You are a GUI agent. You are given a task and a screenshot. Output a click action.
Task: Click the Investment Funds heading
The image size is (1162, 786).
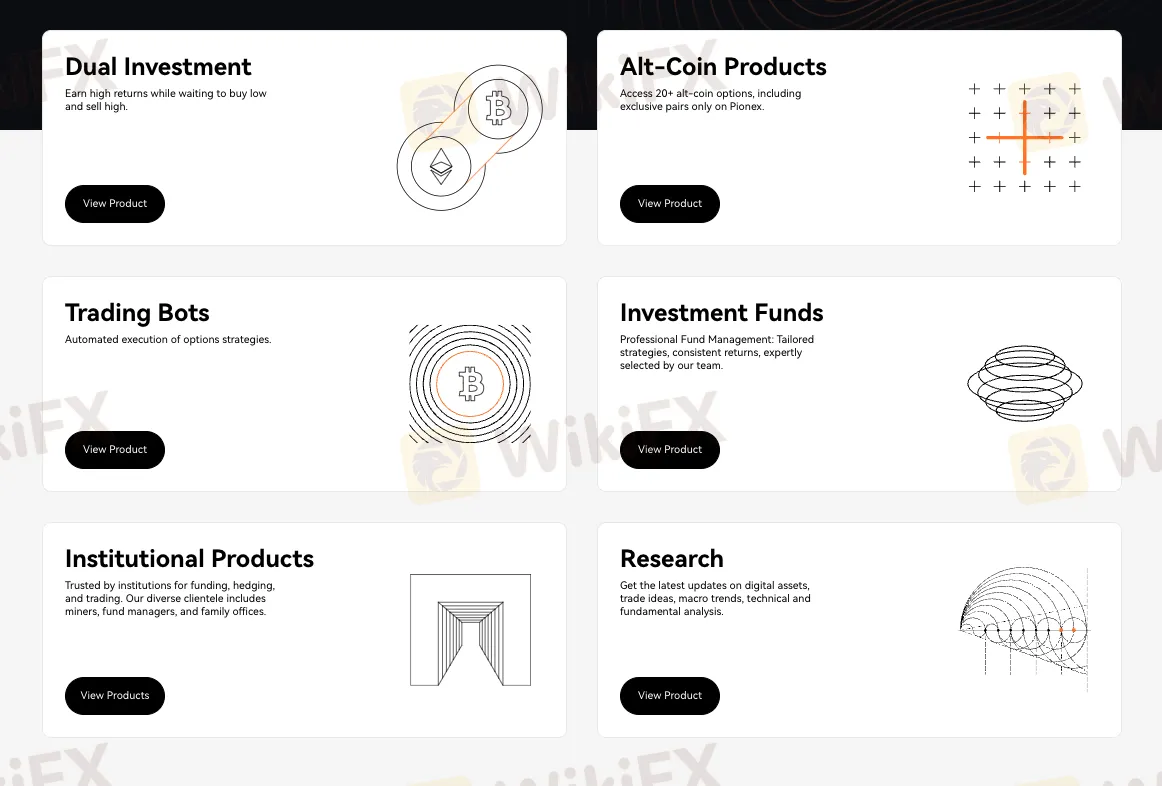coord(722,313)
